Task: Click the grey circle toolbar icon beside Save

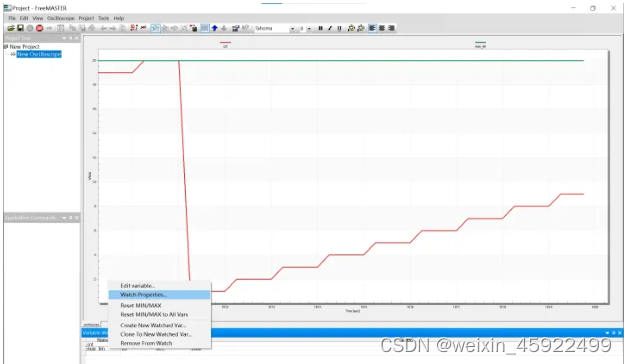Action: pyautogui.click(x=30, y=28)
